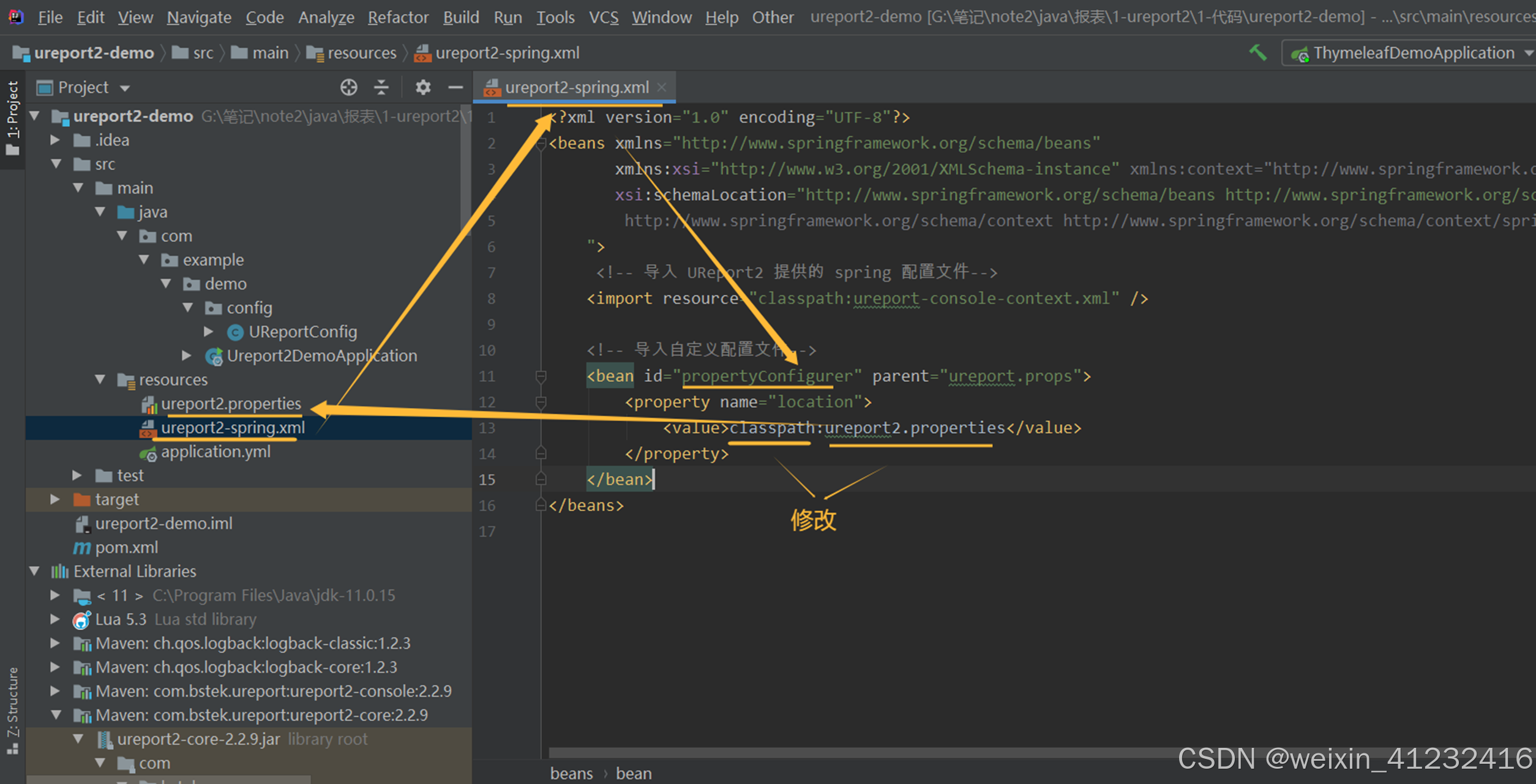The image size is (1536, 784).
Task: Open Project panel settings gear
Action: click(x=422, y=88)
